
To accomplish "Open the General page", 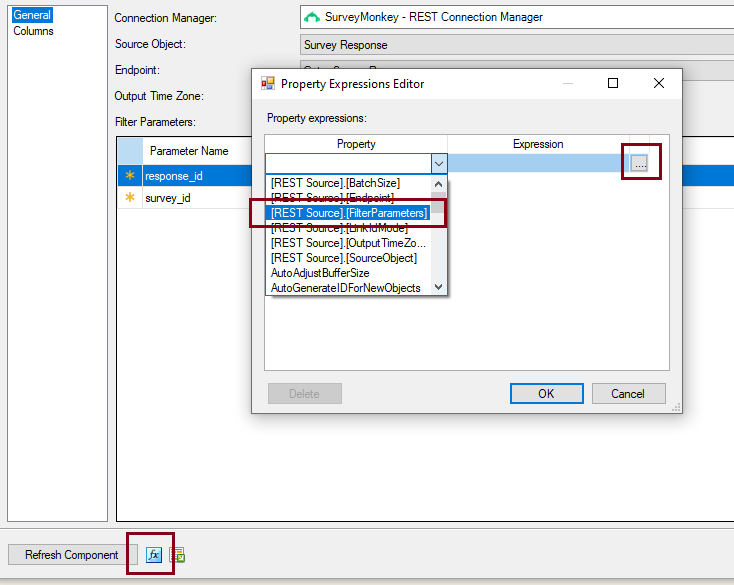I will [x=32, y=15].
